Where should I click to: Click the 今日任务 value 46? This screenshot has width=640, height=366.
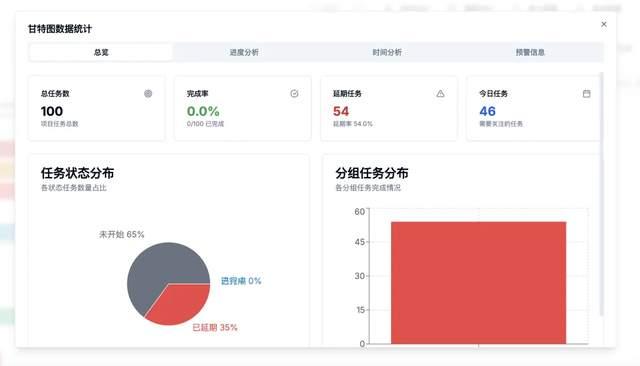[x=487, y=111]
